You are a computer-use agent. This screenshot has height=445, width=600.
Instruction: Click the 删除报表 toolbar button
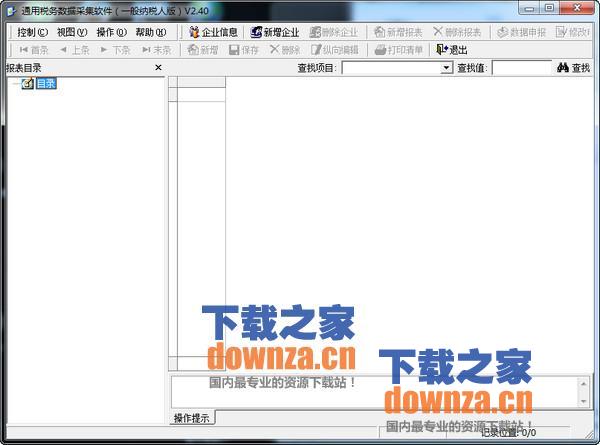(x=457, y=33)
